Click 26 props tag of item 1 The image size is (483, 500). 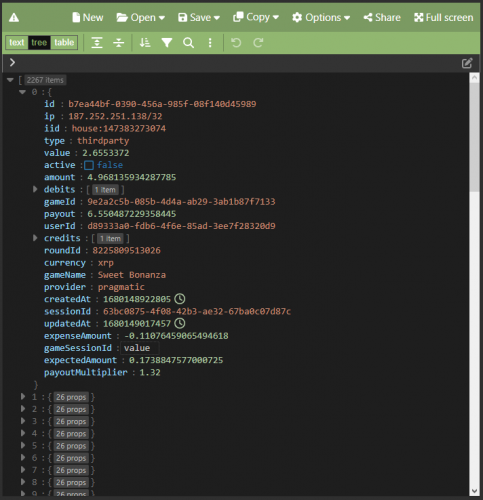(x=71, y=397)
